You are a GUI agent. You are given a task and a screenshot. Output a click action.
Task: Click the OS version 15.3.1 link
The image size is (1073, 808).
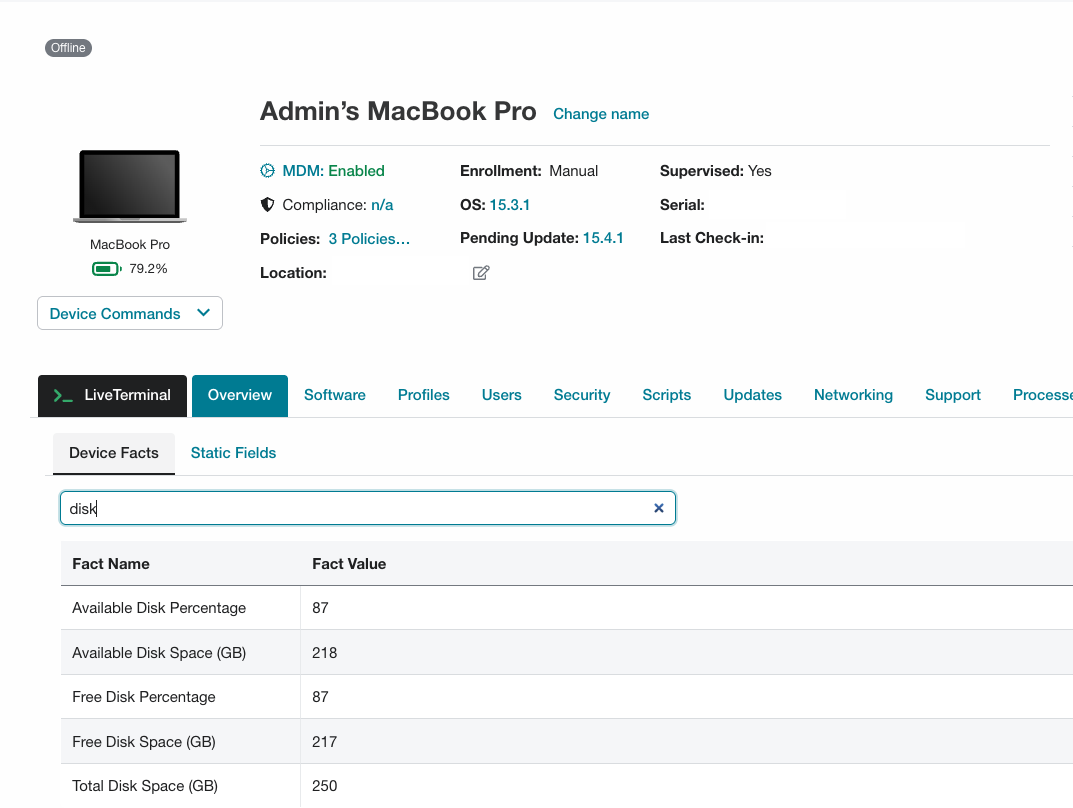[509, 205]
